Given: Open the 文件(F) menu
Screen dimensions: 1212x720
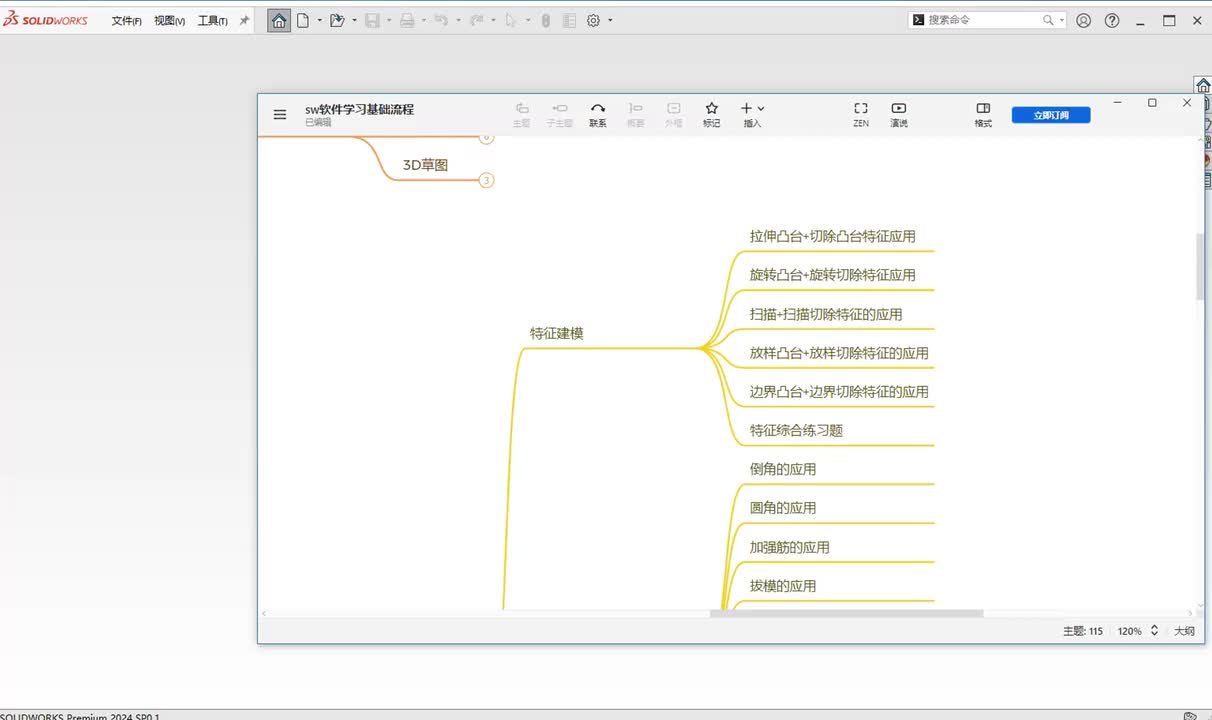Looking at the screenshot, I should [x=126, y=21].
